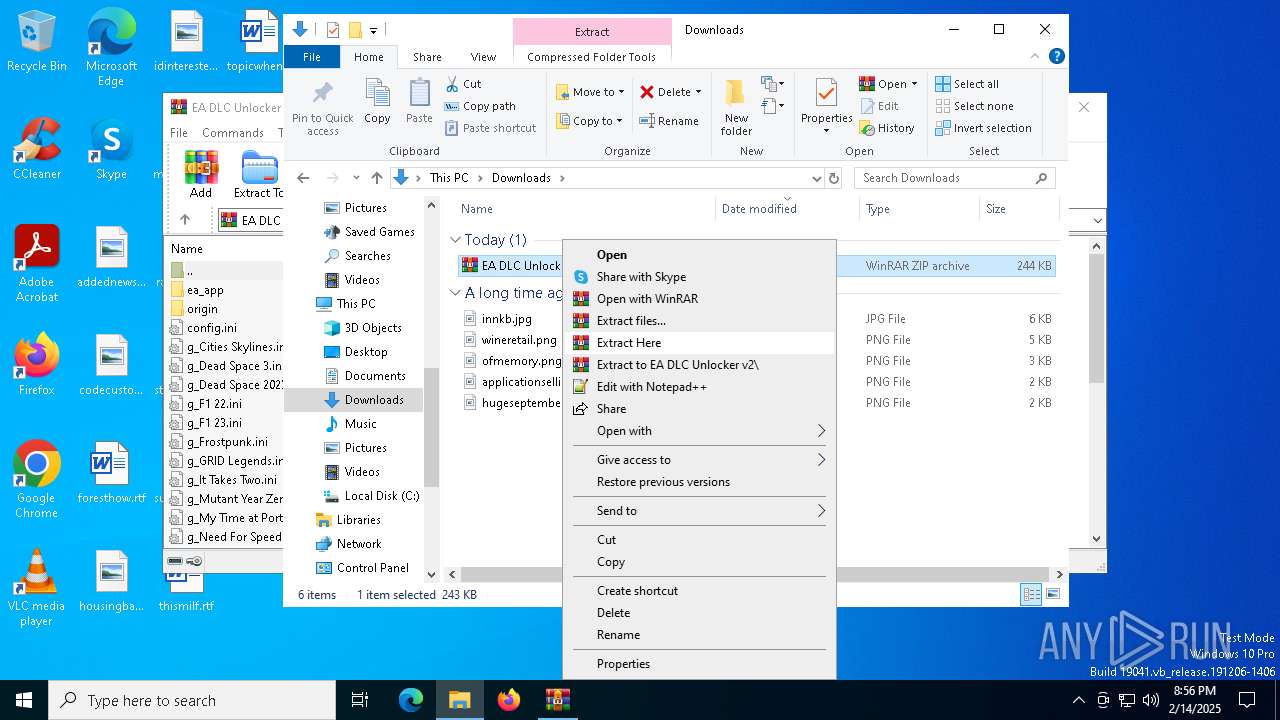Refresh the Downloads folder view

click(834, 178)
